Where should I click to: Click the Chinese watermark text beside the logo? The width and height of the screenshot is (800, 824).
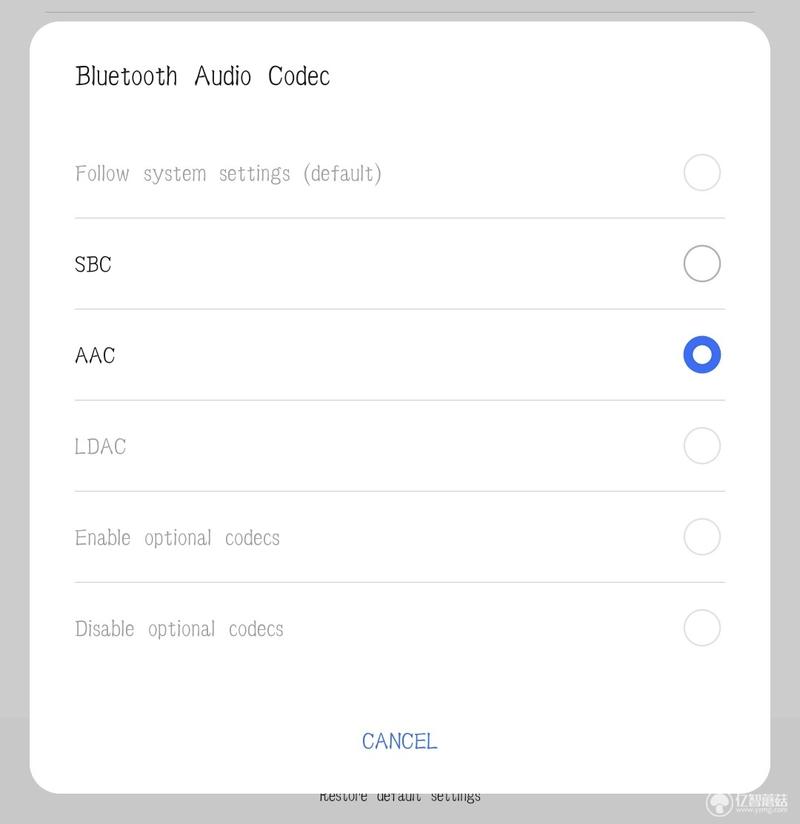click(761, 801)
